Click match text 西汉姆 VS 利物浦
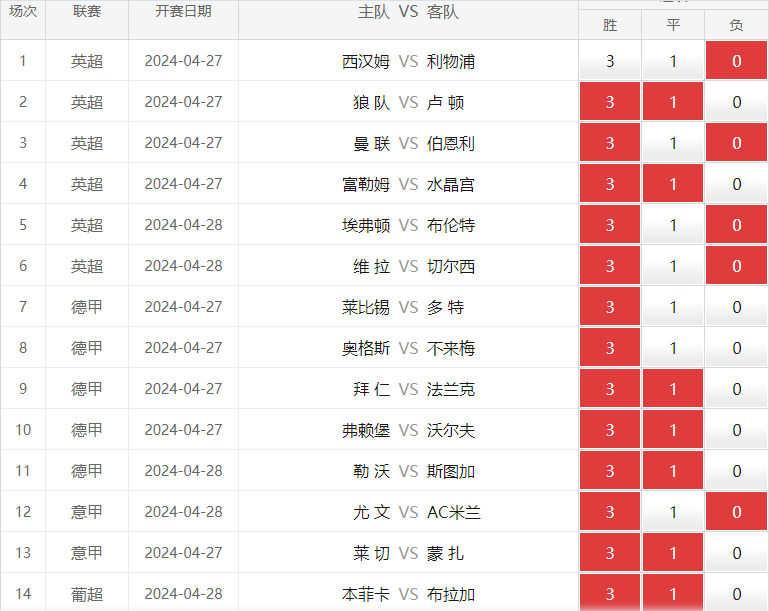The width and height of the screenshot is (769, 611). tap(408, 61)
